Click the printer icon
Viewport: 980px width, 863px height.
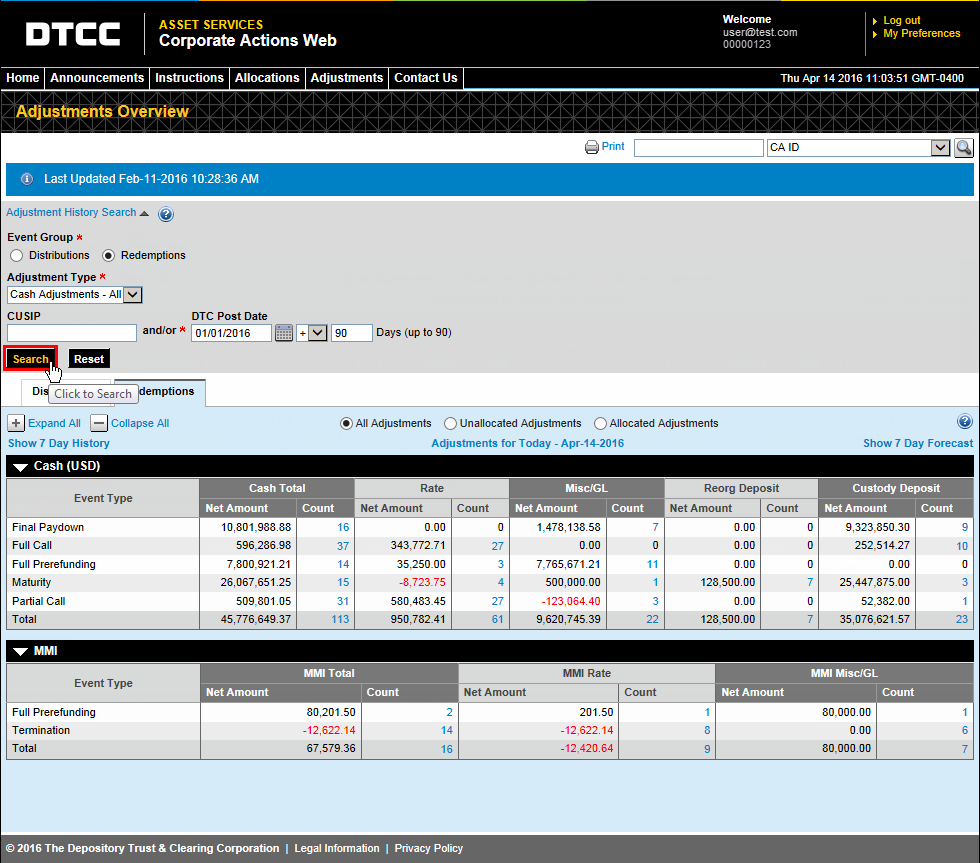pos(592,147)
